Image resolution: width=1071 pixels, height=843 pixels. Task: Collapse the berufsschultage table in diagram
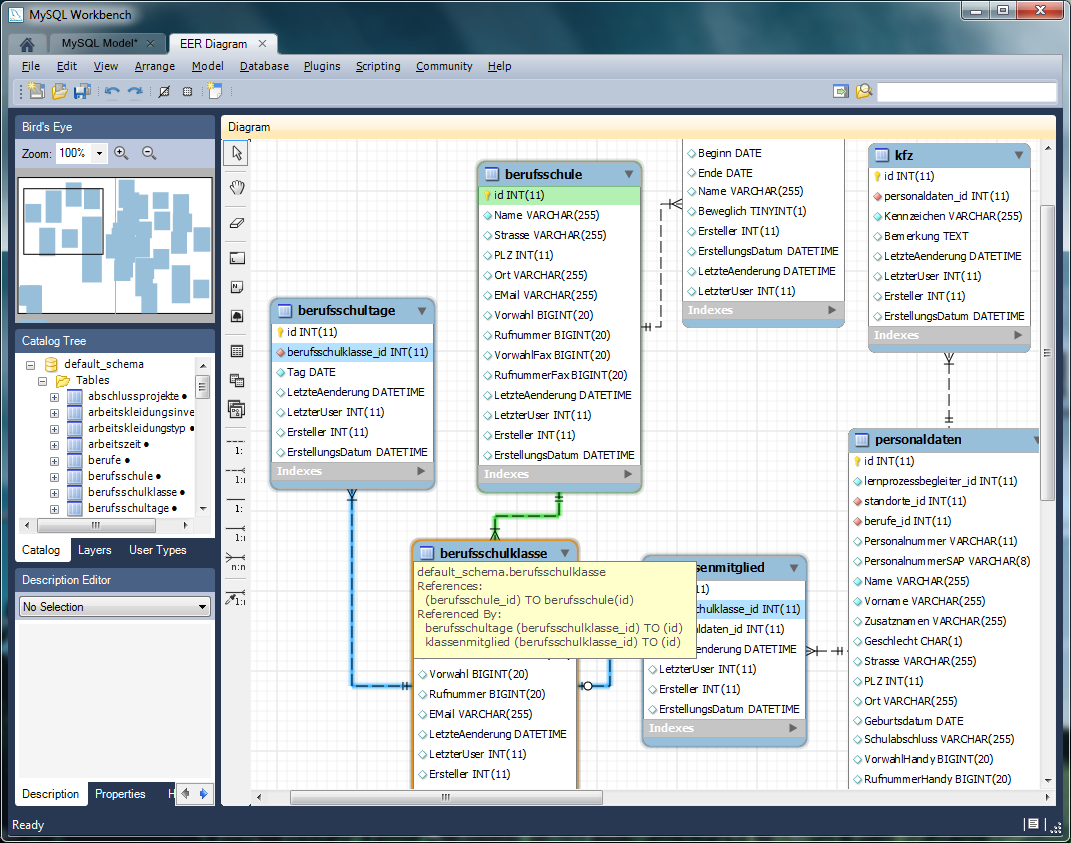[x=421, y=311]
